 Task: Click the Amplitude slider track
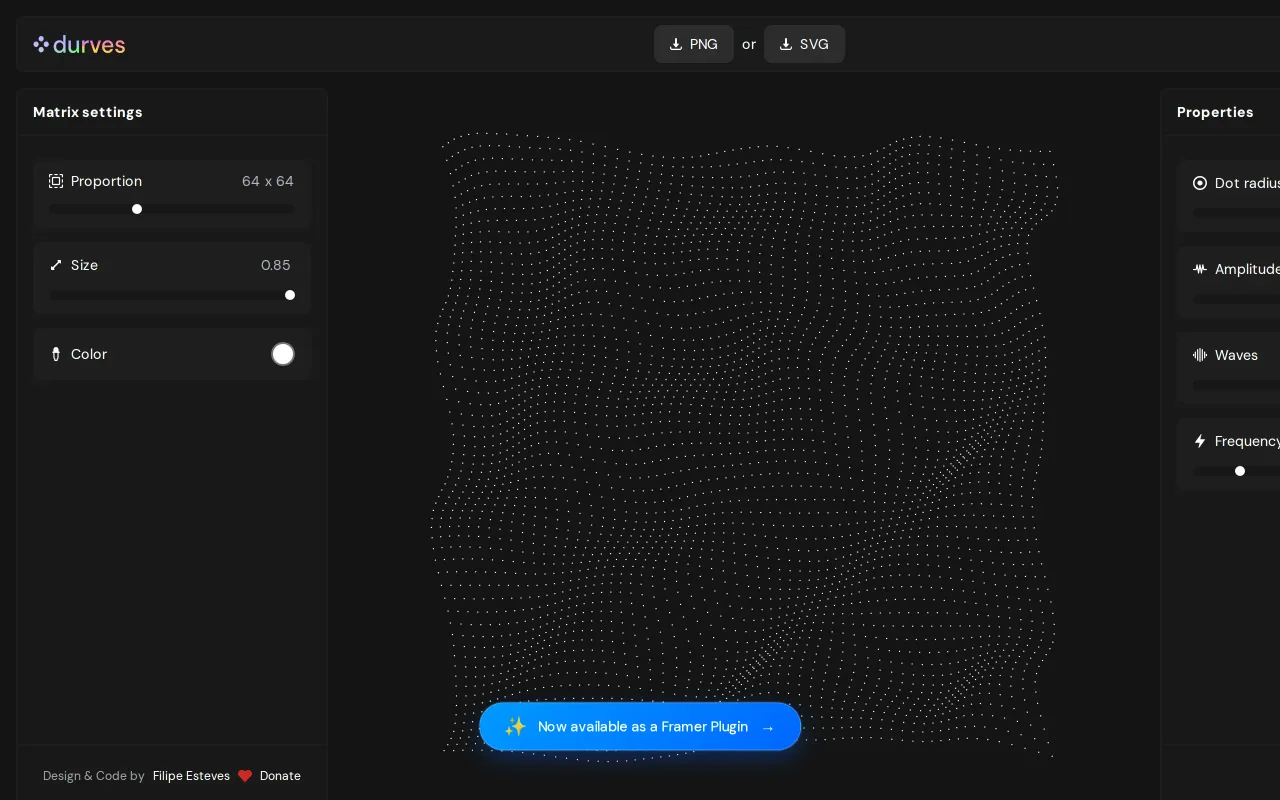(x=1237, y=299)
